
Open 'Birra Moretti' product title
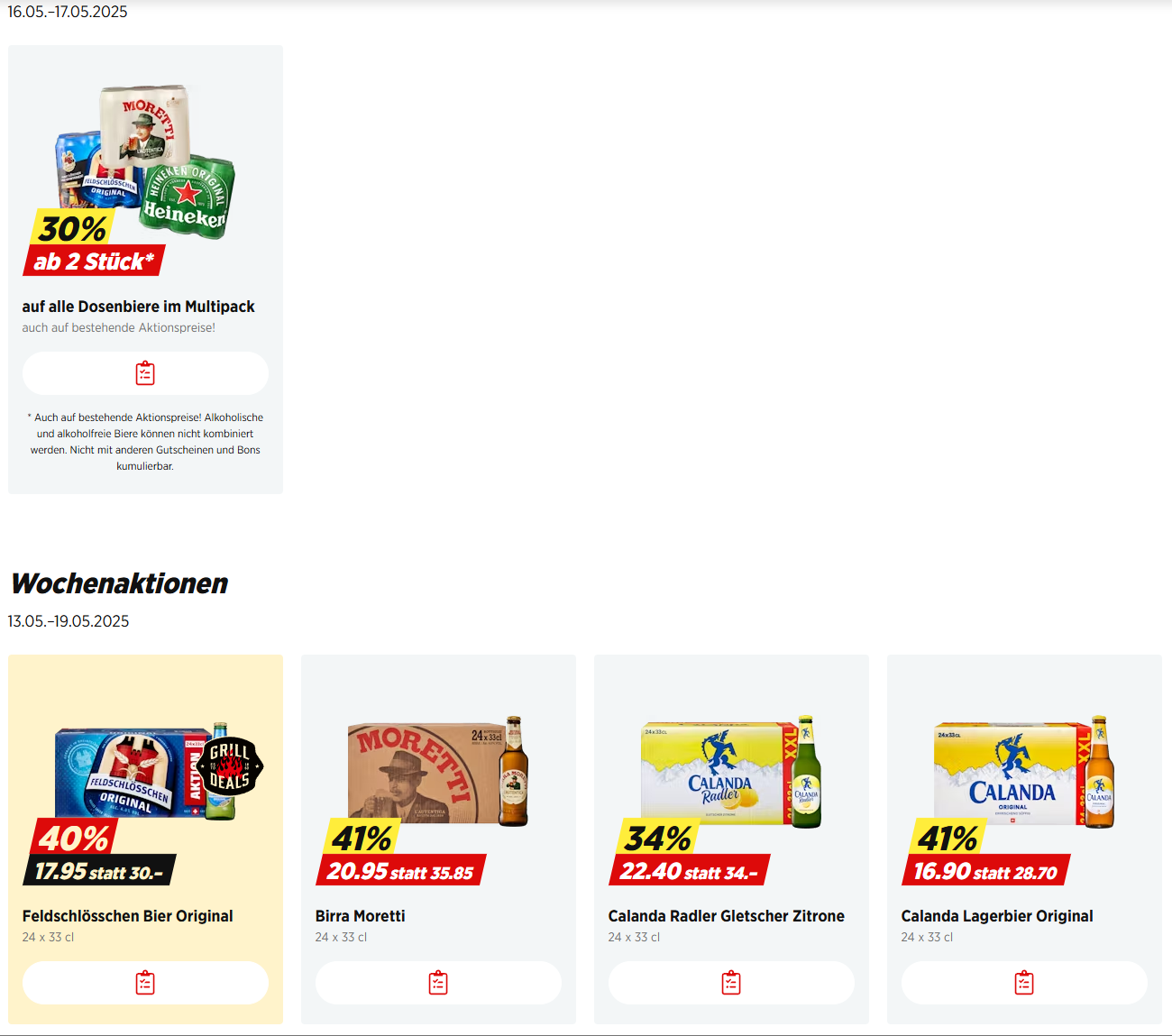click(x=361, y=916)
